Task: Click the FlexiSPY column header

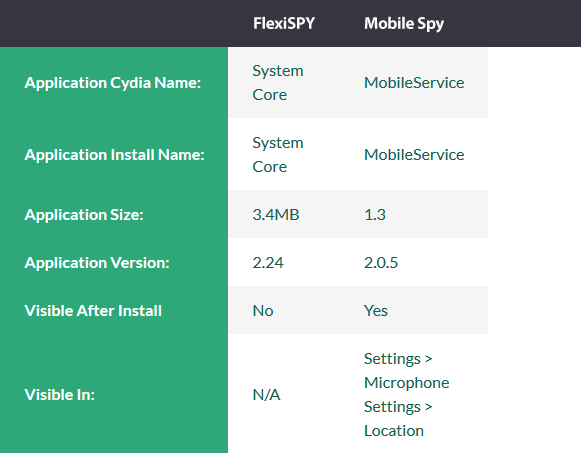Action: 284,23
